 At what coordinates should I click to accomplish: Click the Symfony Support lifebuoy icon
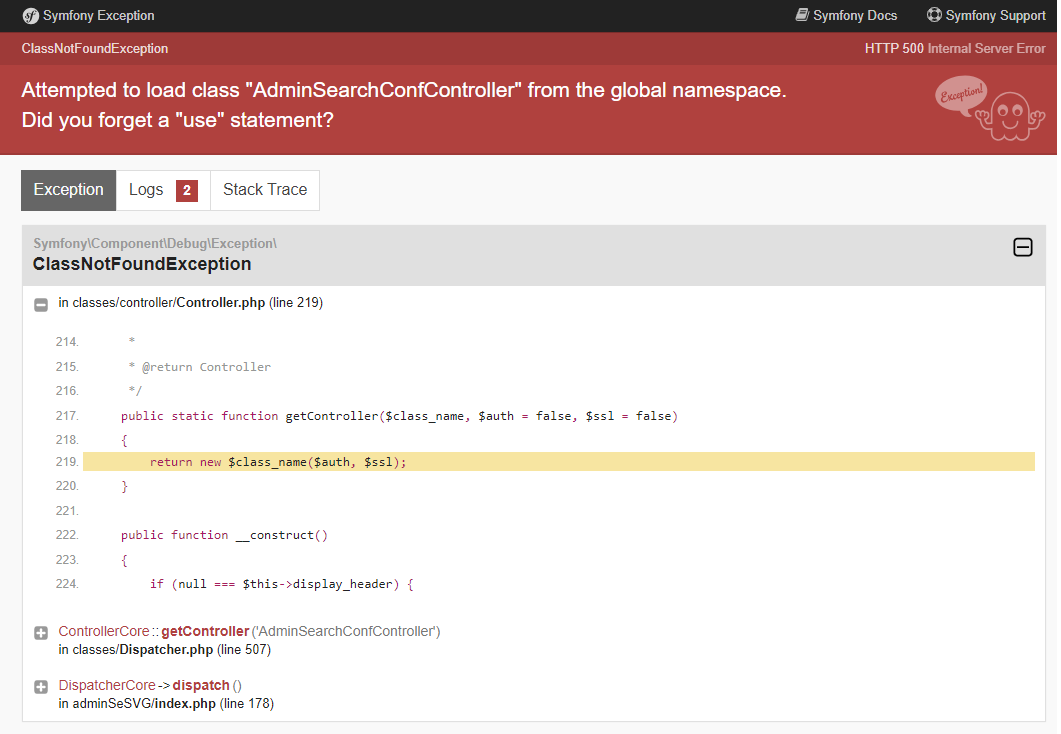point(934,15)
